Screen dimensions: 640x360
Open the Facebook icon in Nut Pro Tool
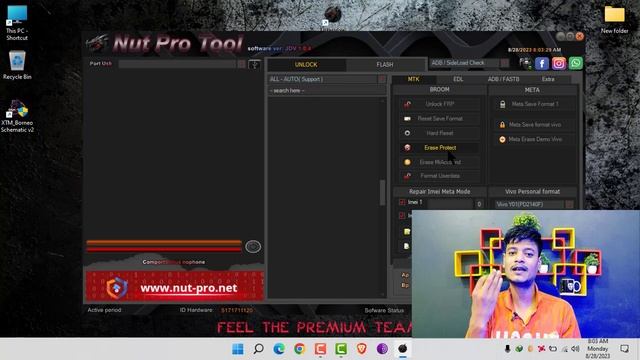point(542,63)
